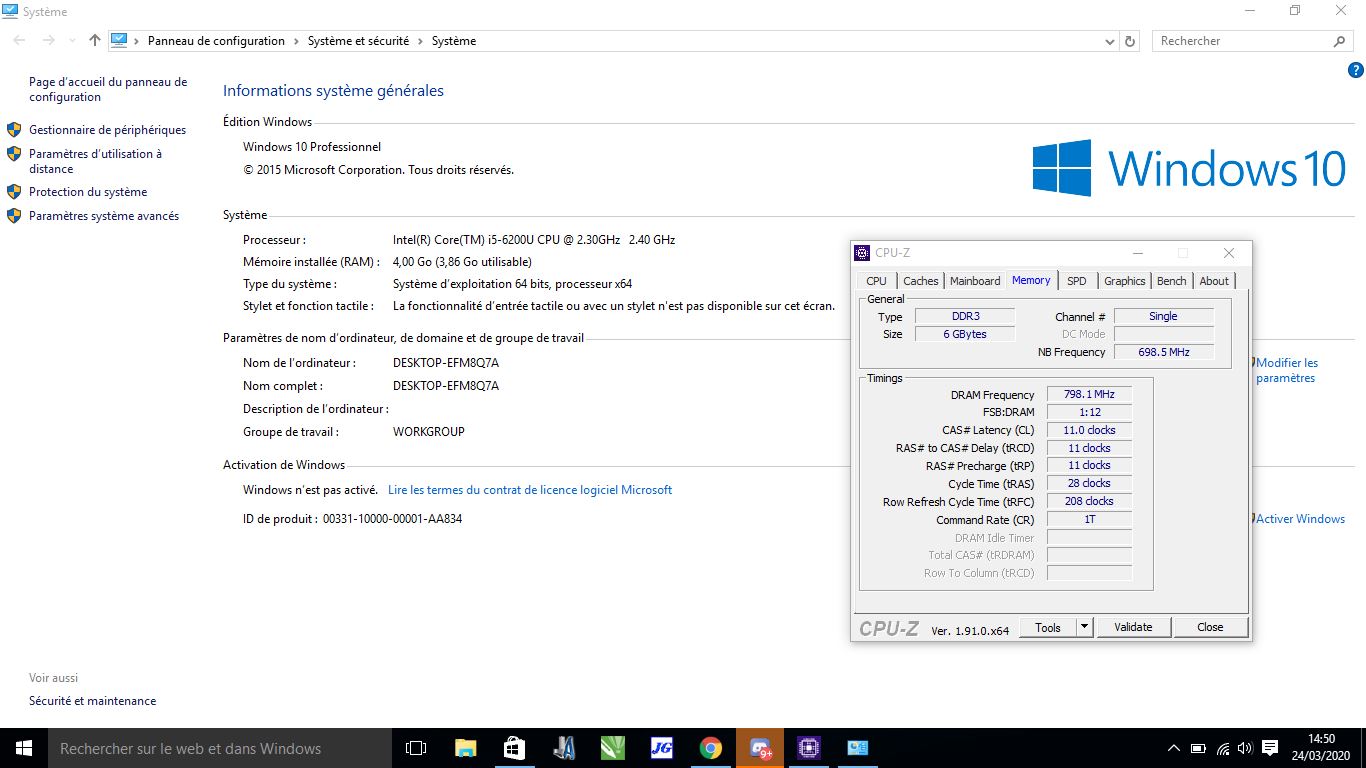Image resolution: width=1366 pixels, height=768 pixels.
Task: Open File Explorer from the taskbar
Action: click(x=465, y=748)
